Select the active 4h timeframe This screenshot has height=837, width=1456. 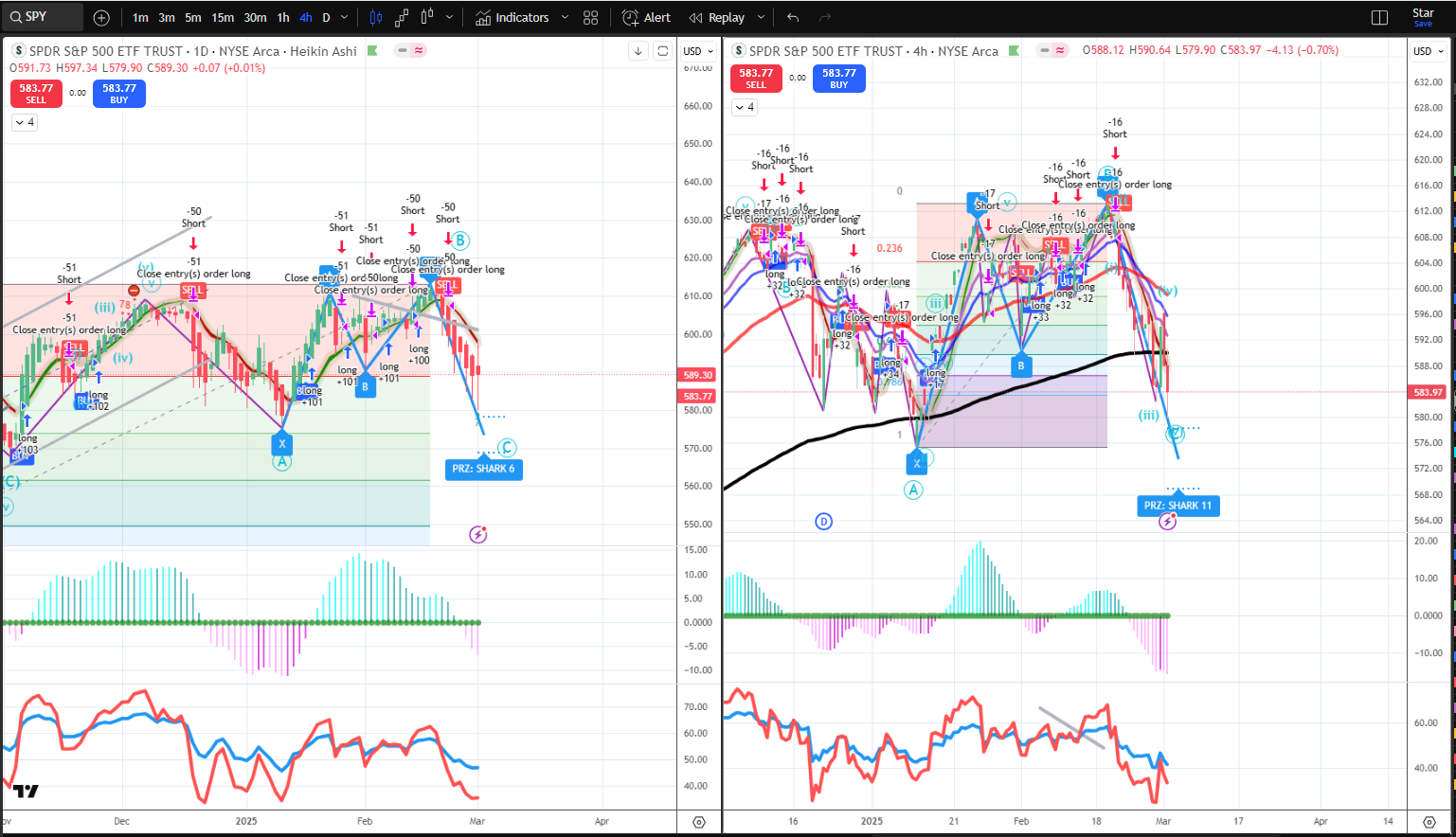click(306, 17)
